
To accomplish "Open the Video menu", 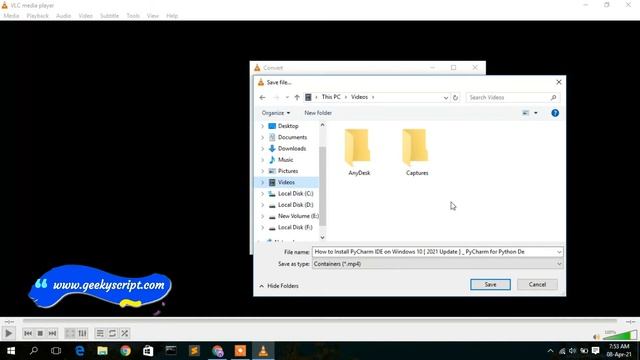I will [86, 16].
